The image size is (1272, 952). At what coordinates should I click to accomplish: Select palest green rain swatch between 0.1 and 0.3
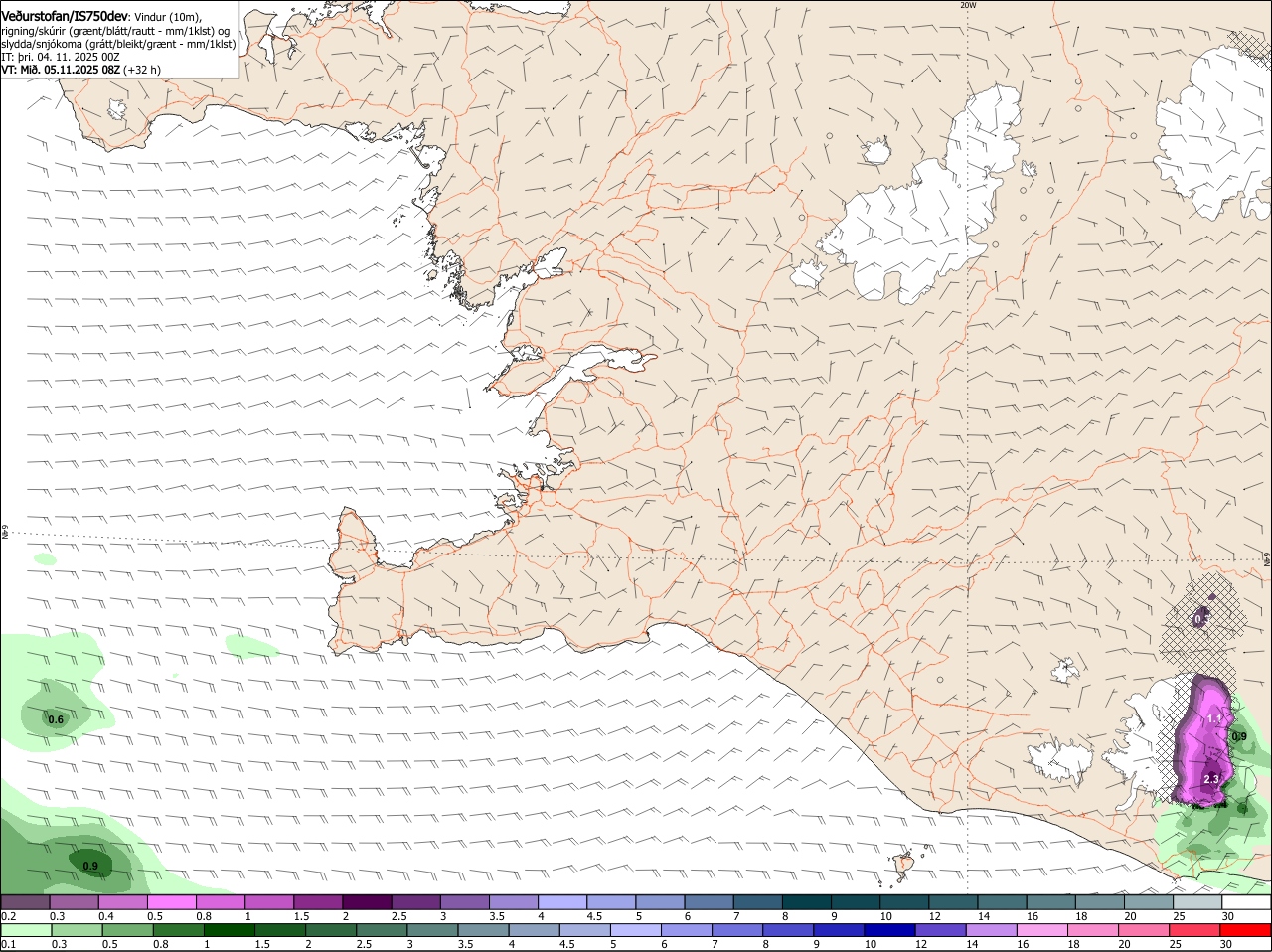coord(25,930)
